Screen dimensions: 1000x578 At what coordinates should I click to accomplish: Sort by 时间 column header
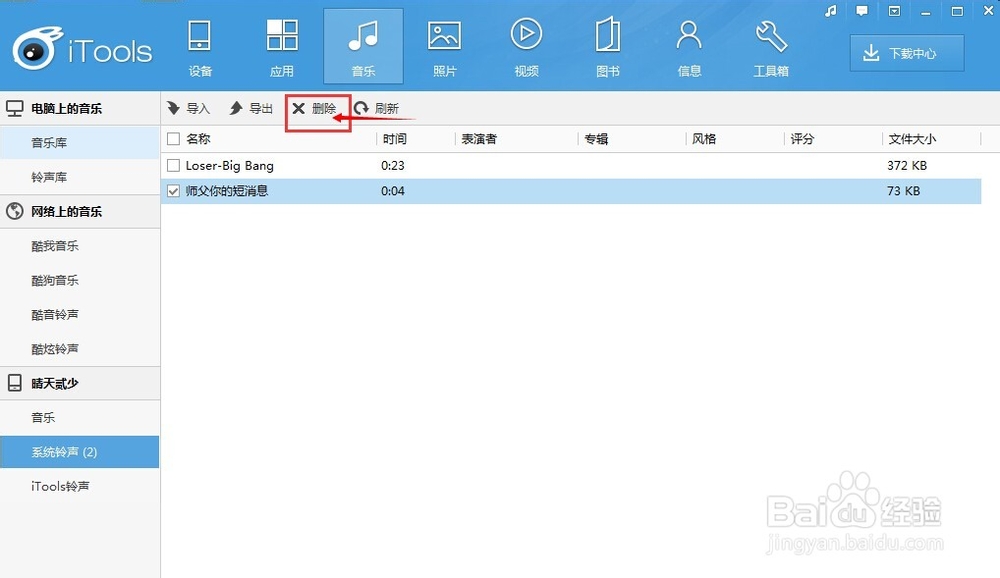point(395,138)
